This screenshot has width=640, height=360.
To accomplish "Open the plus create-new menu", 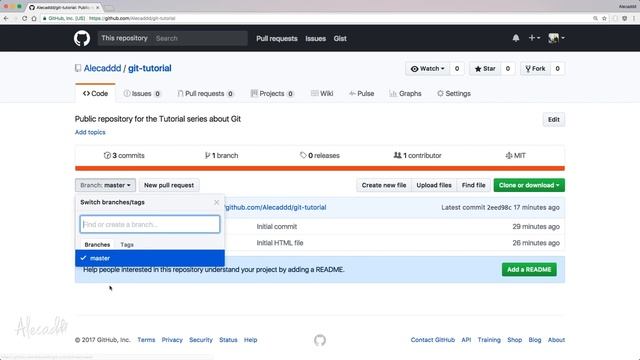I will pyautogui.click(x=534, y=38).
